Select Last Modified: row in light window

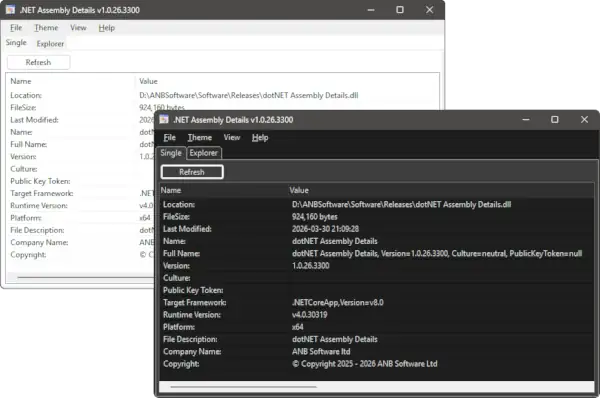tap(81, 120)
